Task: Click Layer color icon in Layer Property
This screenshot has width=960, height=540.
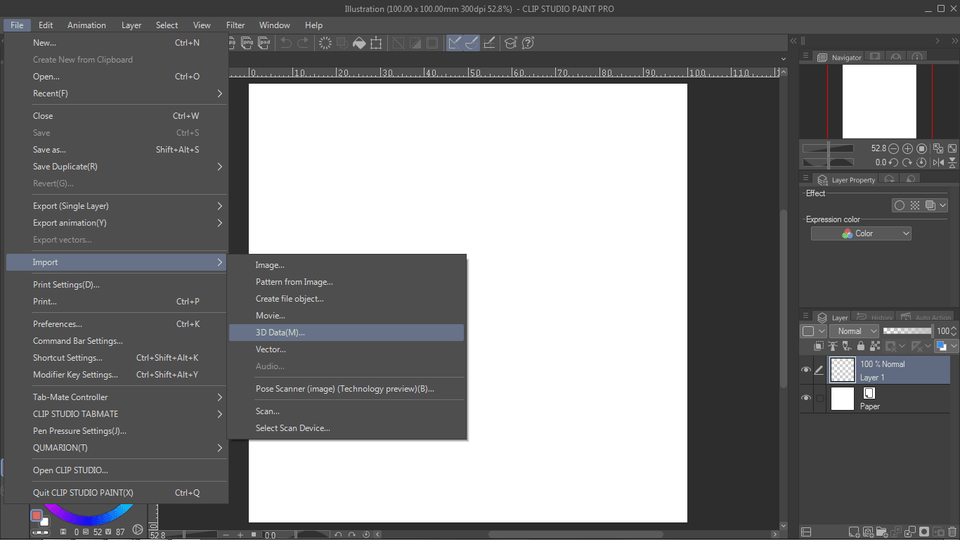Action: (x=930, y=205)
